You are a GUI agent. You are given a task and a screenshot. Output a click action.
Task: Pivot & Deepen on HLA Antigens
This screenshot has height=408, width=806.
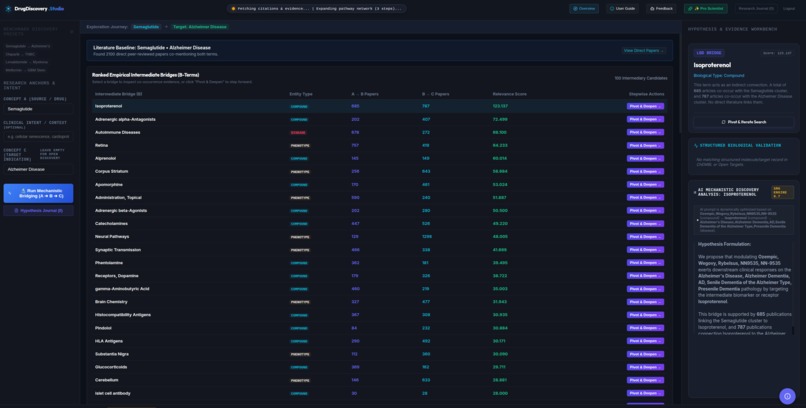(x=645, y=341)
